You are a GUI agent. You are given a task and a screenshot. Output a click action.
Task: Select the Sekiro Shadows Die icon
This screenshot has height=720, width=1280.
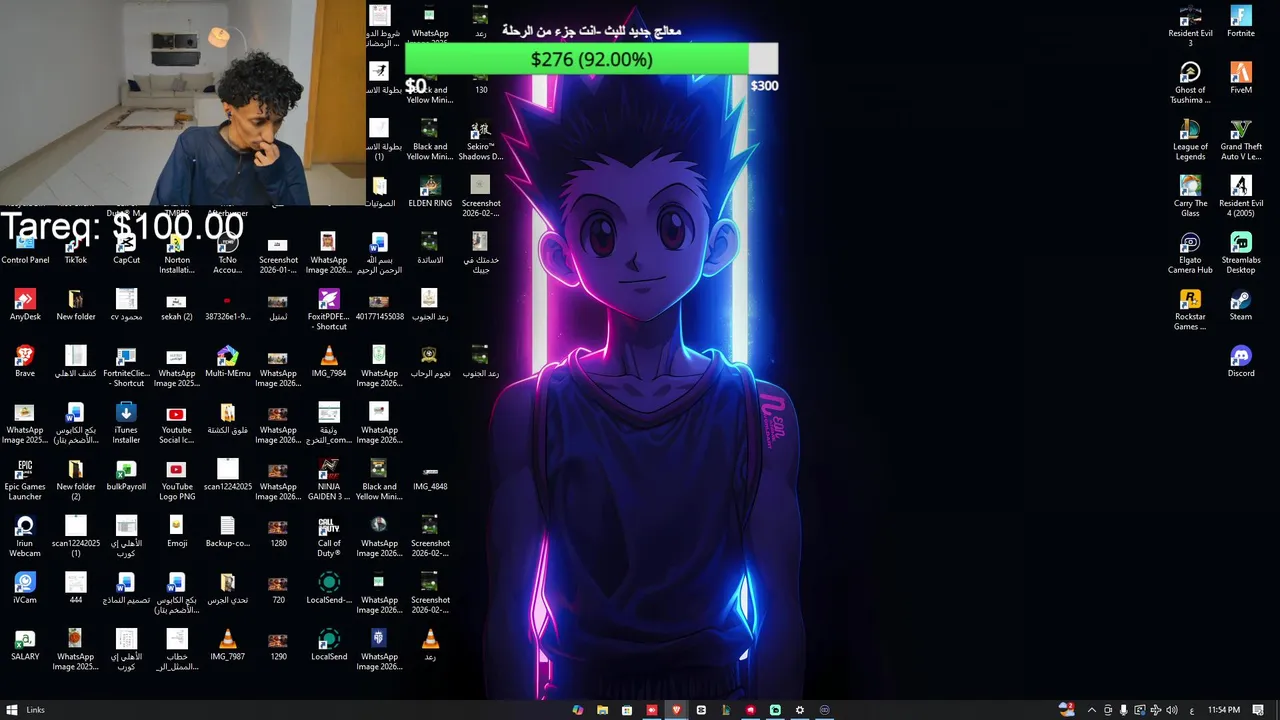481,141
